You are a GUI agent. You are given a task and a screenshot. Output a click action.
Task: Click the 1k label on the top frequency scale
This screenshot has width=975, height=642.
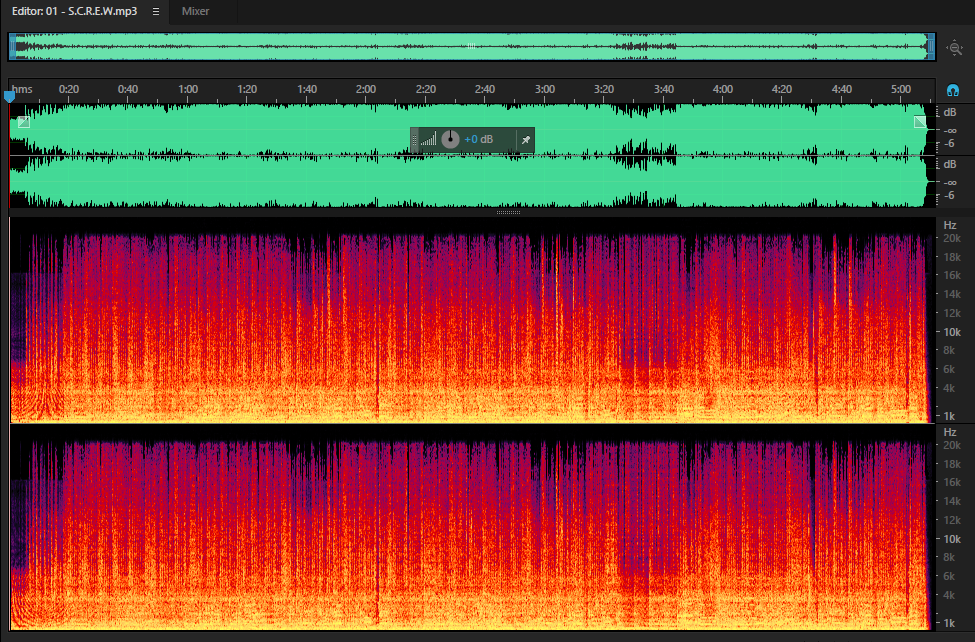point(950,416)
